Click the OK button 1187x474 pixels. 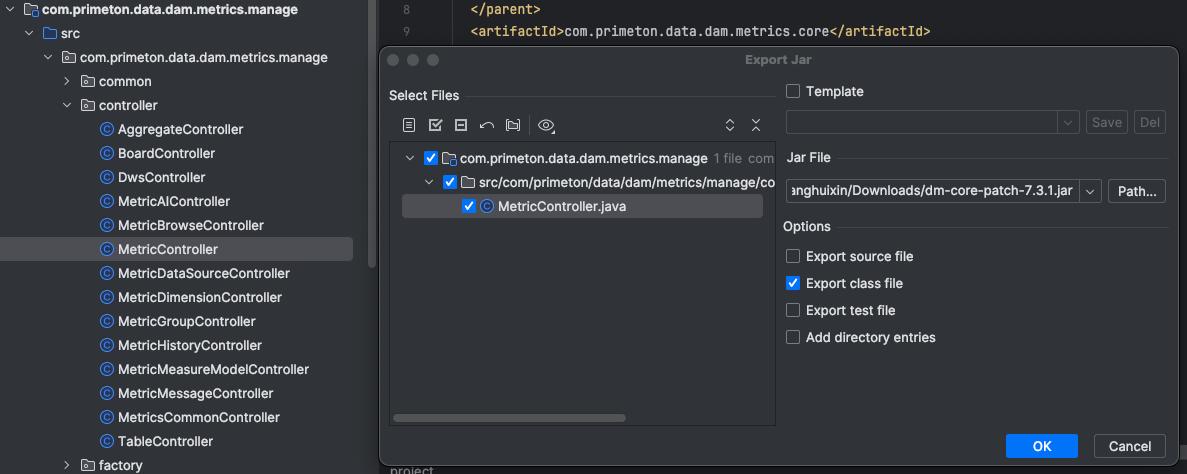[1041, 446]
